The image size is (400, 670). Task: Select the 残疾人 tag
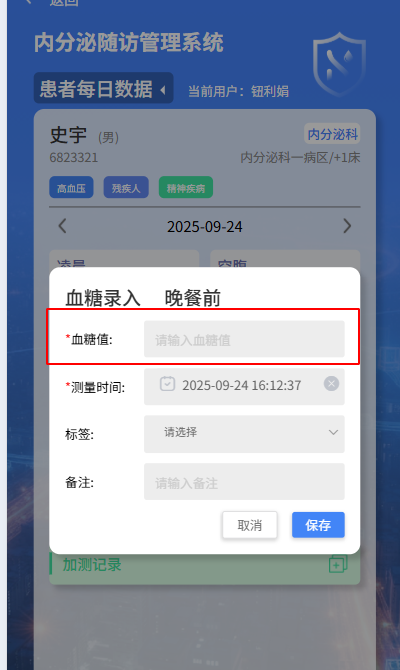[126, 188]
